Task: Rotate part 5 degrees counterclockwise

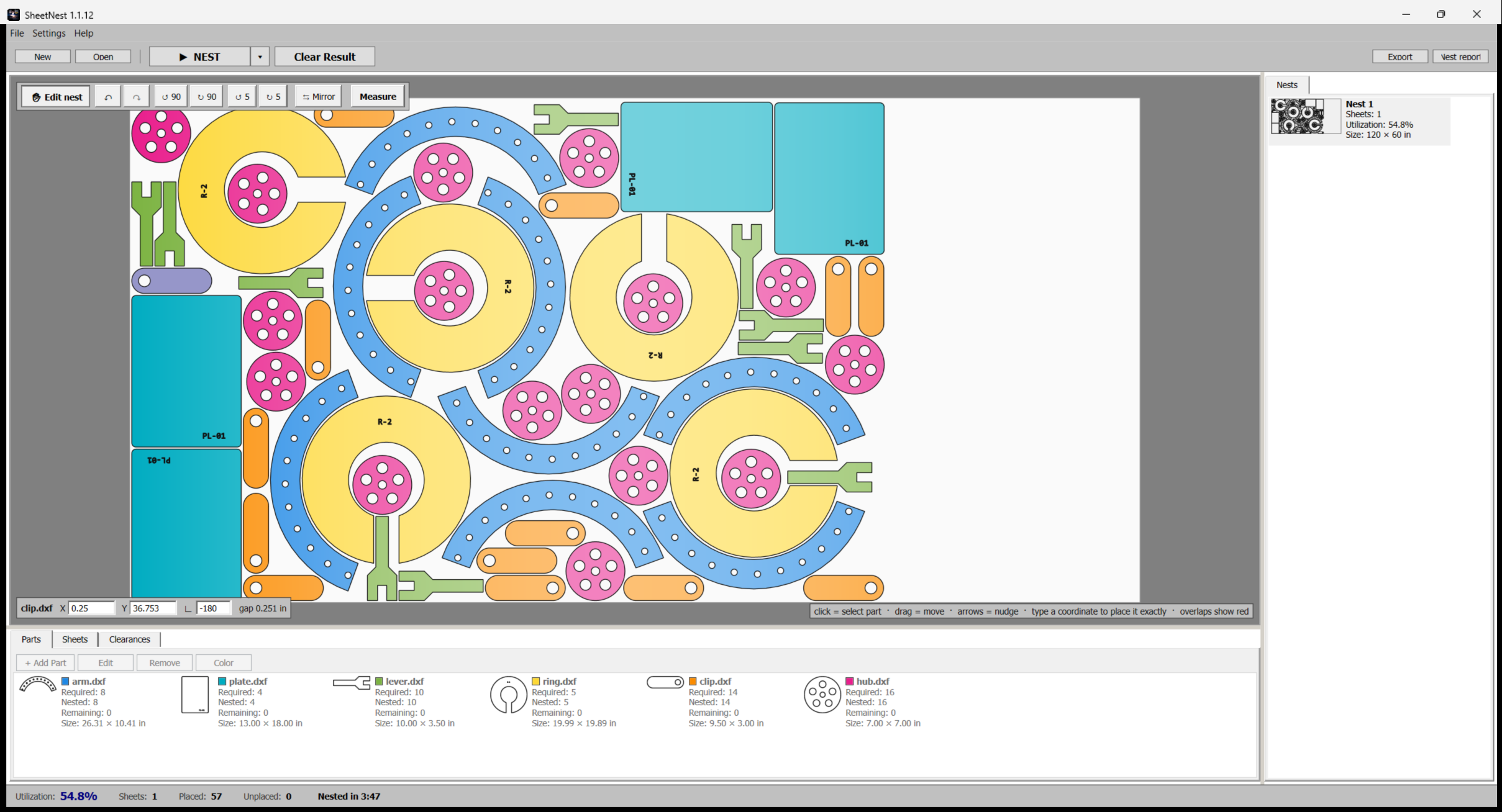Action: click(x=242, y=97)
